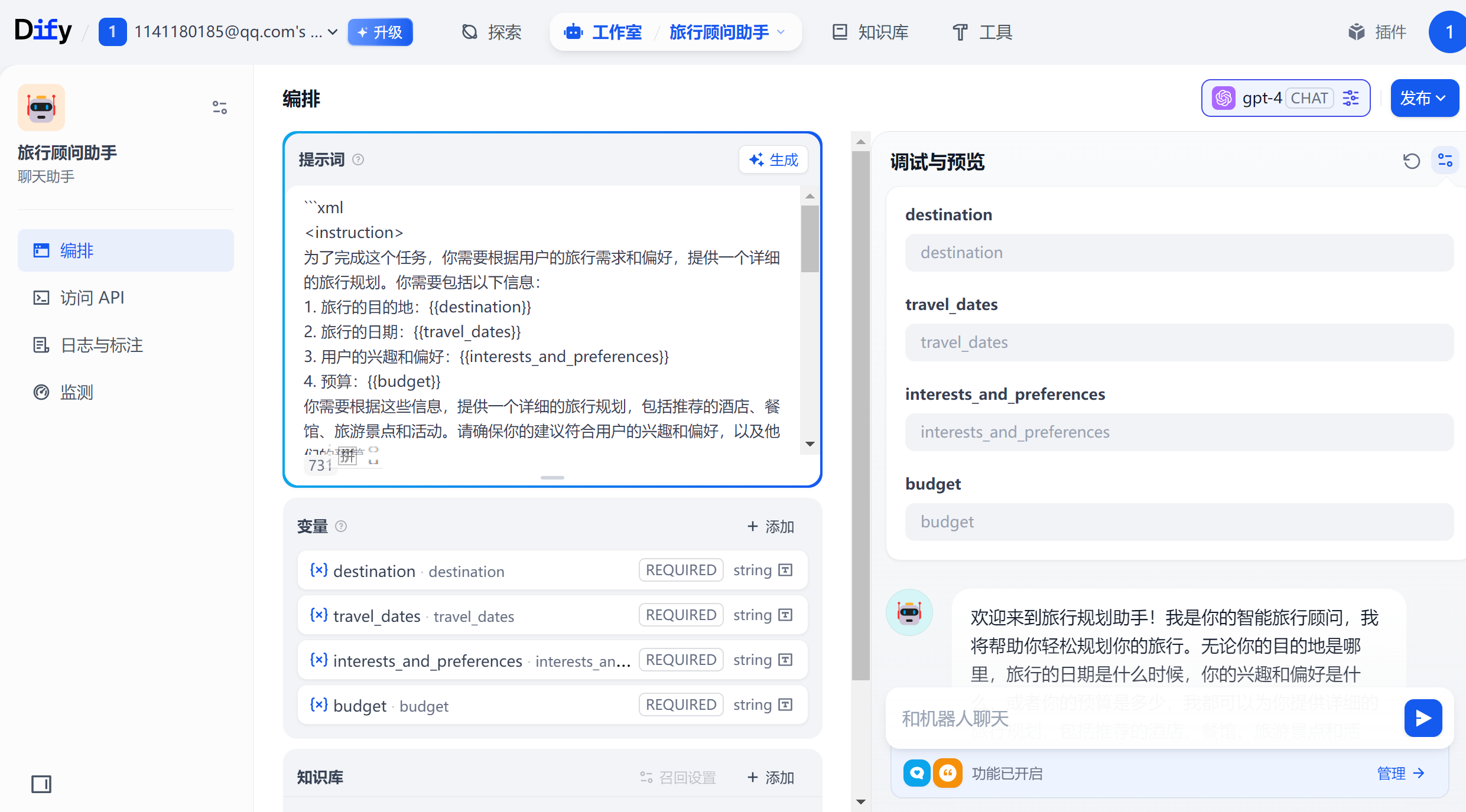
Task: Click the travel_dates input field
Action: 1179,343
